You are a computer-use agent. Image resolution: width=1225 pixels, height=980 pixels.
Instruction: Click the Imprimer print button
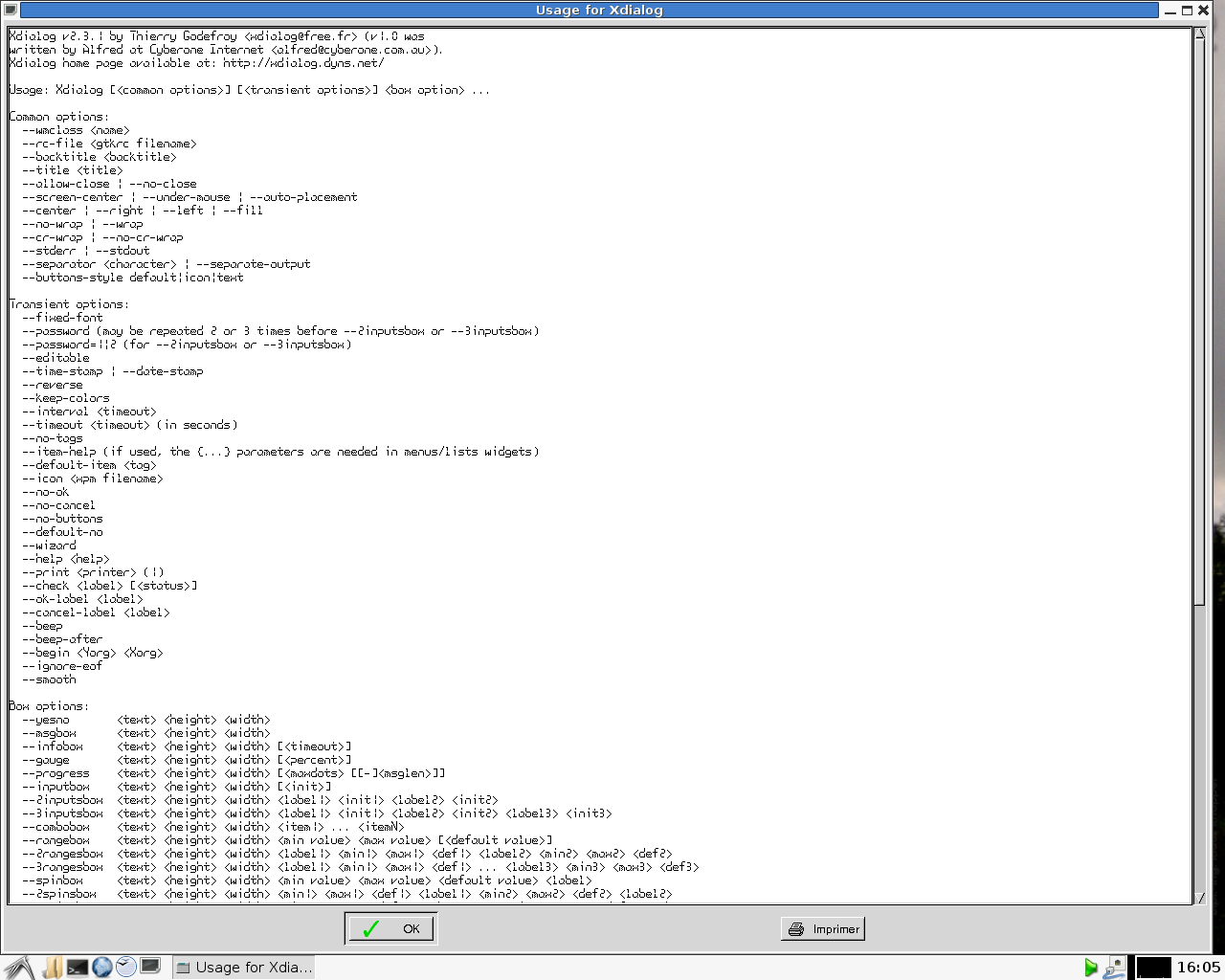point(823,928)
